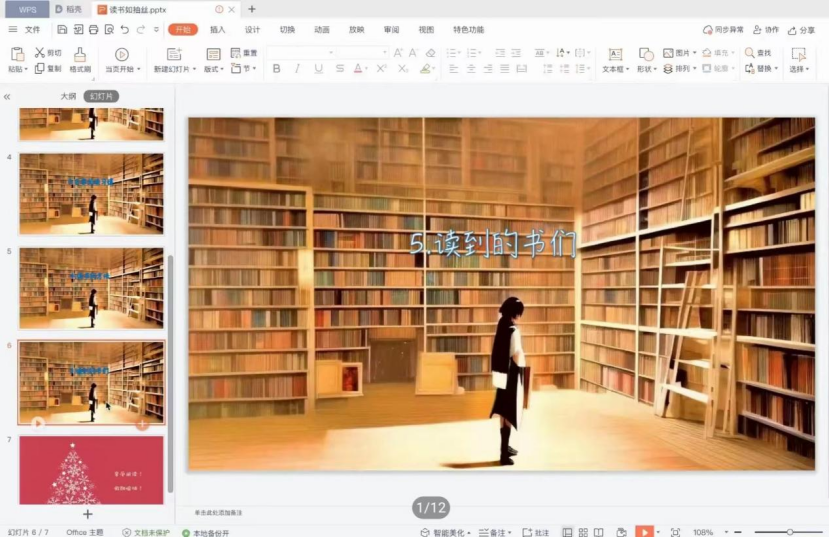Click the zoom slider in status bar

coord(790,532)
